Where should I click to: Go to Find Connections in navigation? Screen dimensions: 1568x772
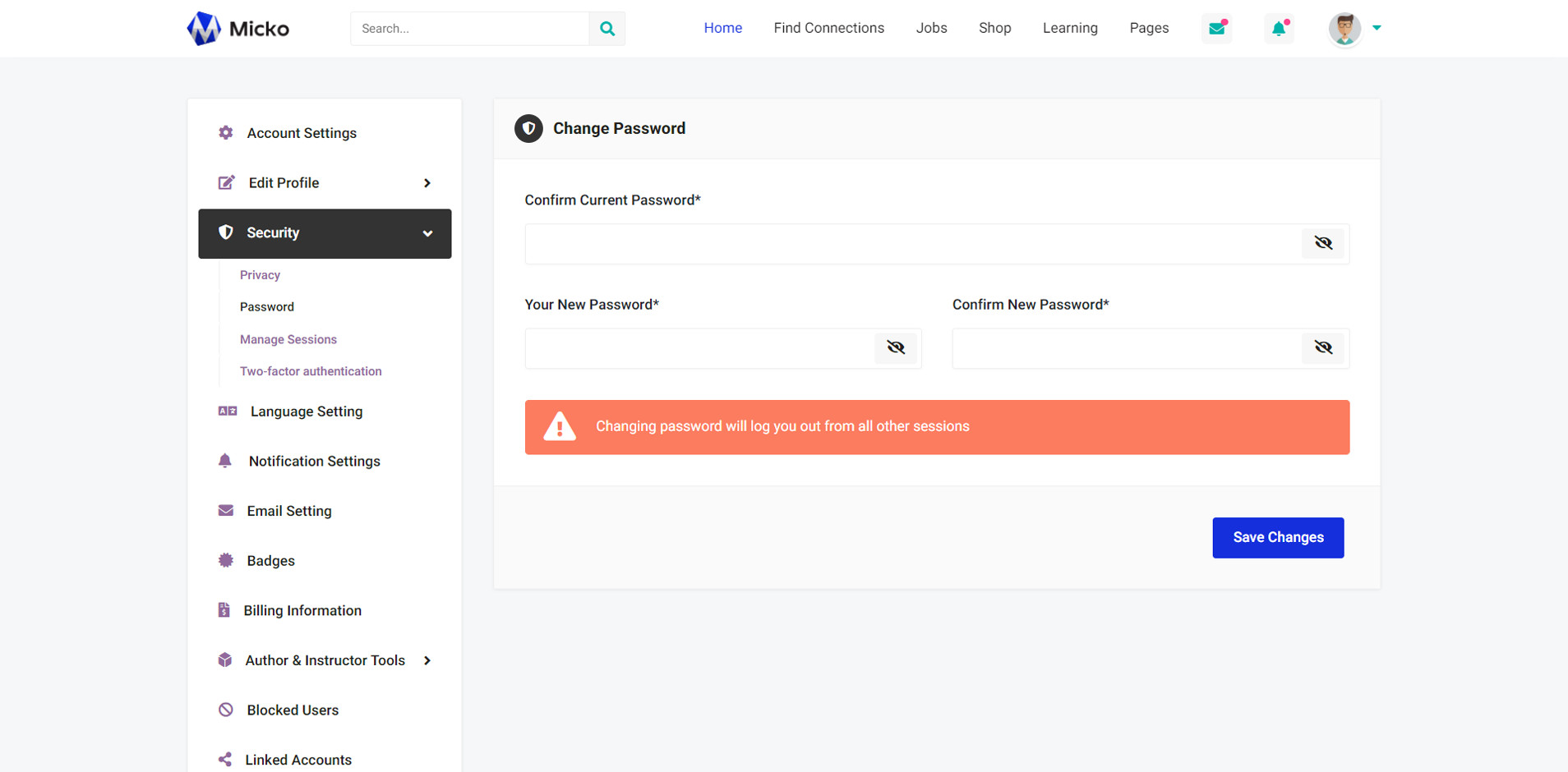coord(828,28)
